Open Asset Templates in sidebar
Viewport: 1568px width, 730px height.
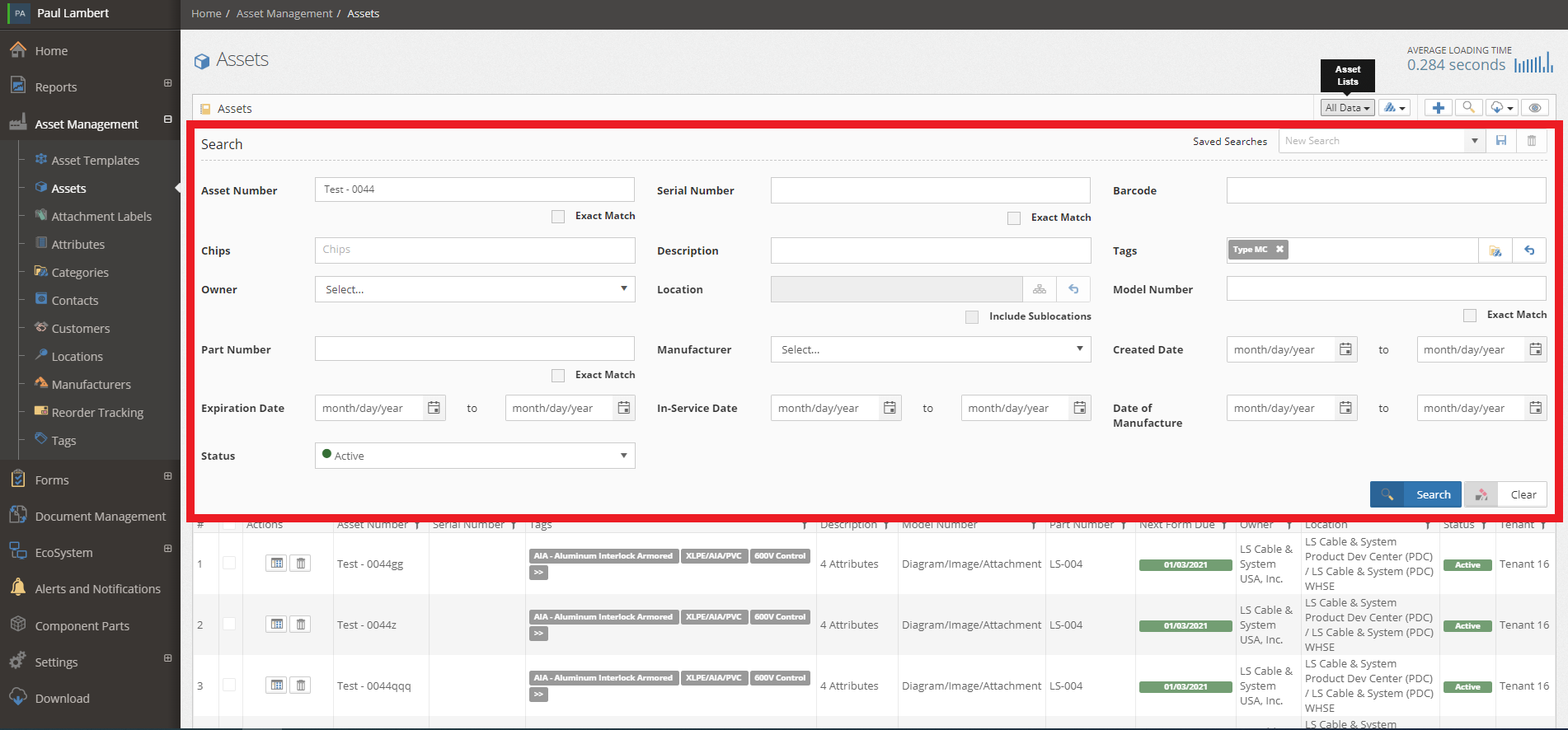[x=96, y=161]
